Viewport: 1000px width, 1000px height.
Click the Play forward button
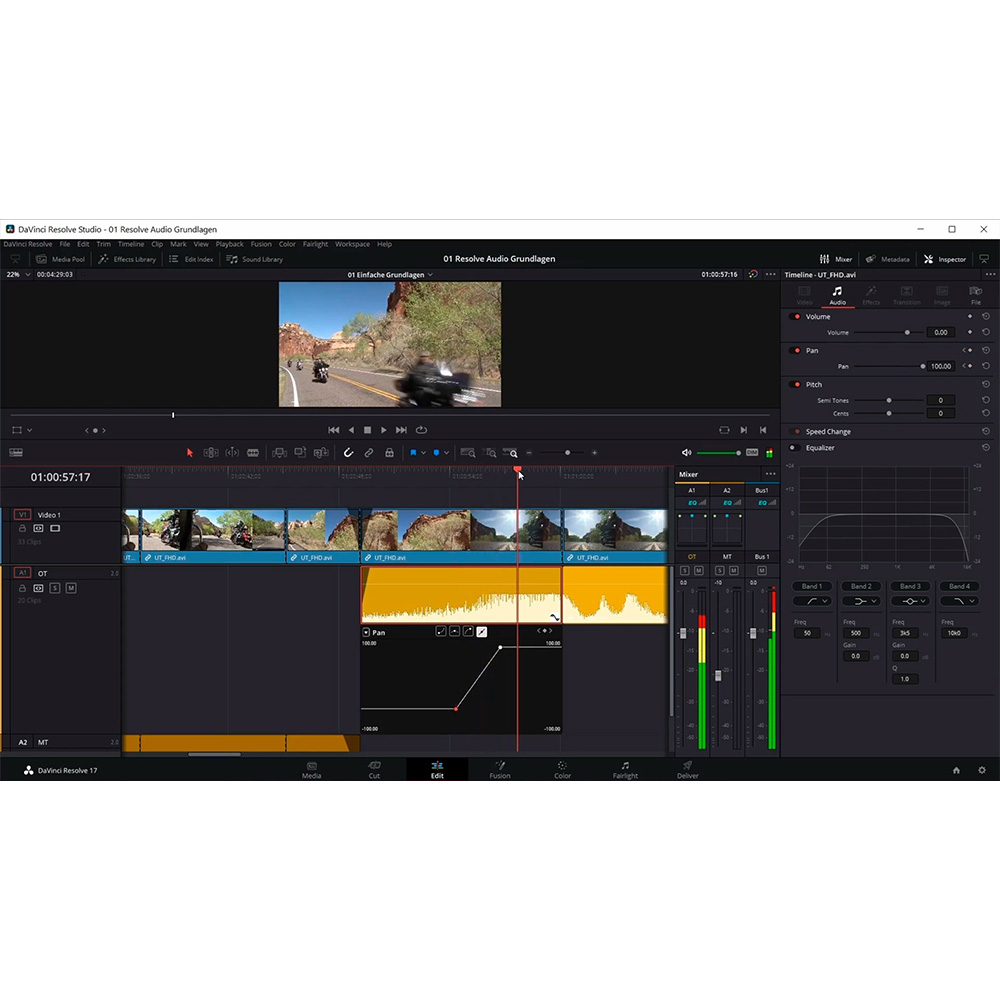click(383, 430)
